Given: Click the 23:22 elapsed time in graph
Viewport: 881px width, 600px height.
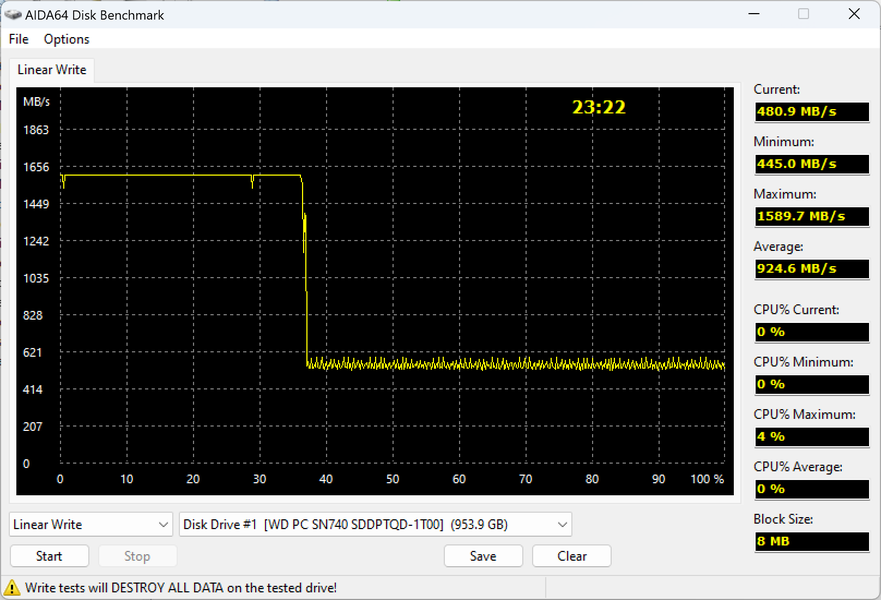Looking at the screenshot, I should 599,107.
